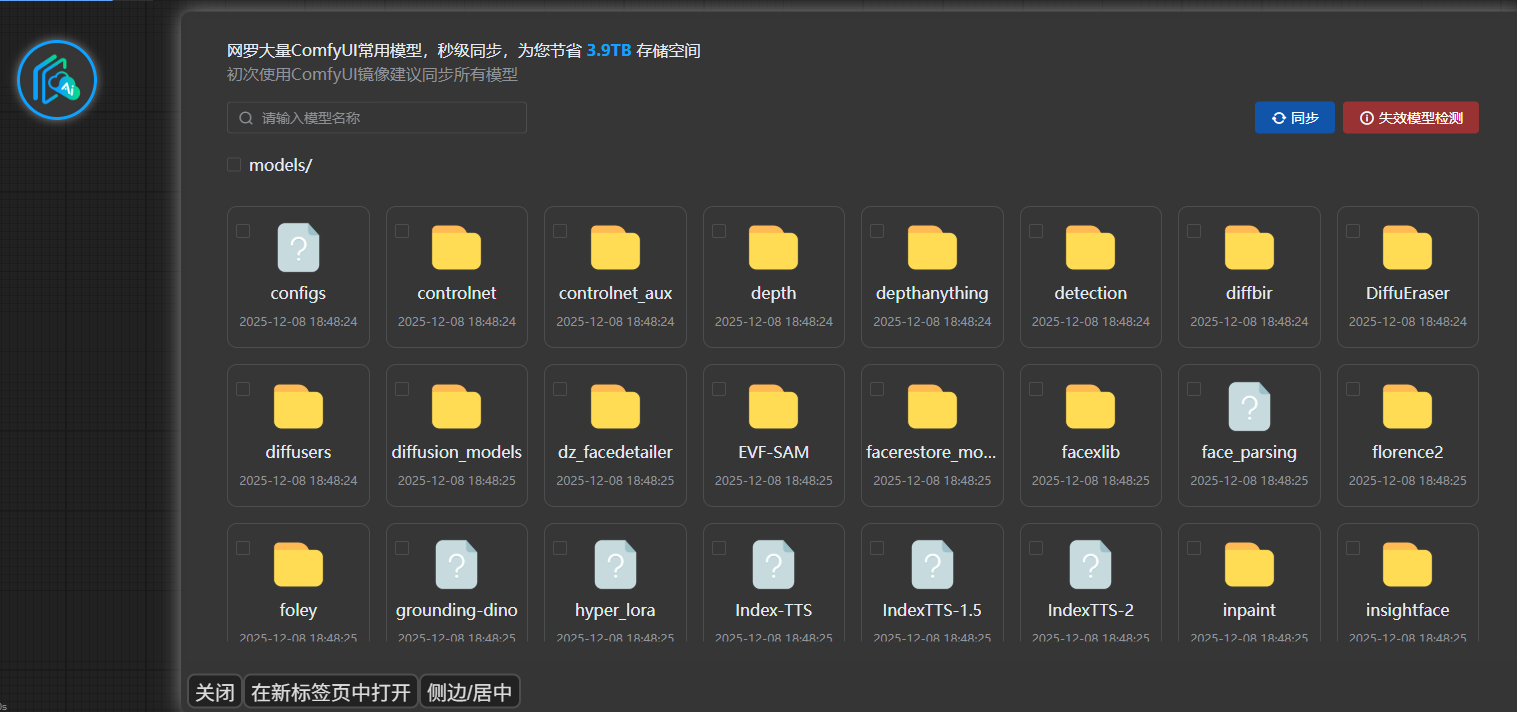Viewport: 1517px width, 712px height.
Task: Click the 侧边/居中 layout button
Action: [x=469, y=691]
